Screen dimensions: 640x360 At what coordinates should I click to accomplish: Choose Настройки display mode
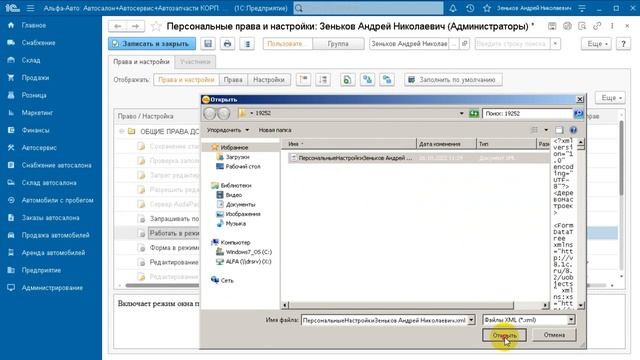(269, 80)
